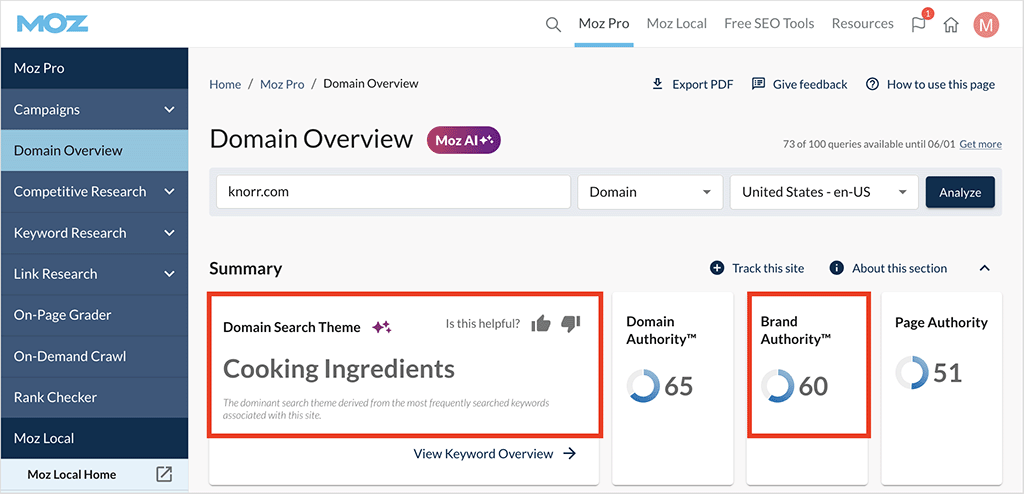Select the Moz Pro top tab
The width and height of the screenshot is (1024, 494).
click(604, 24)
